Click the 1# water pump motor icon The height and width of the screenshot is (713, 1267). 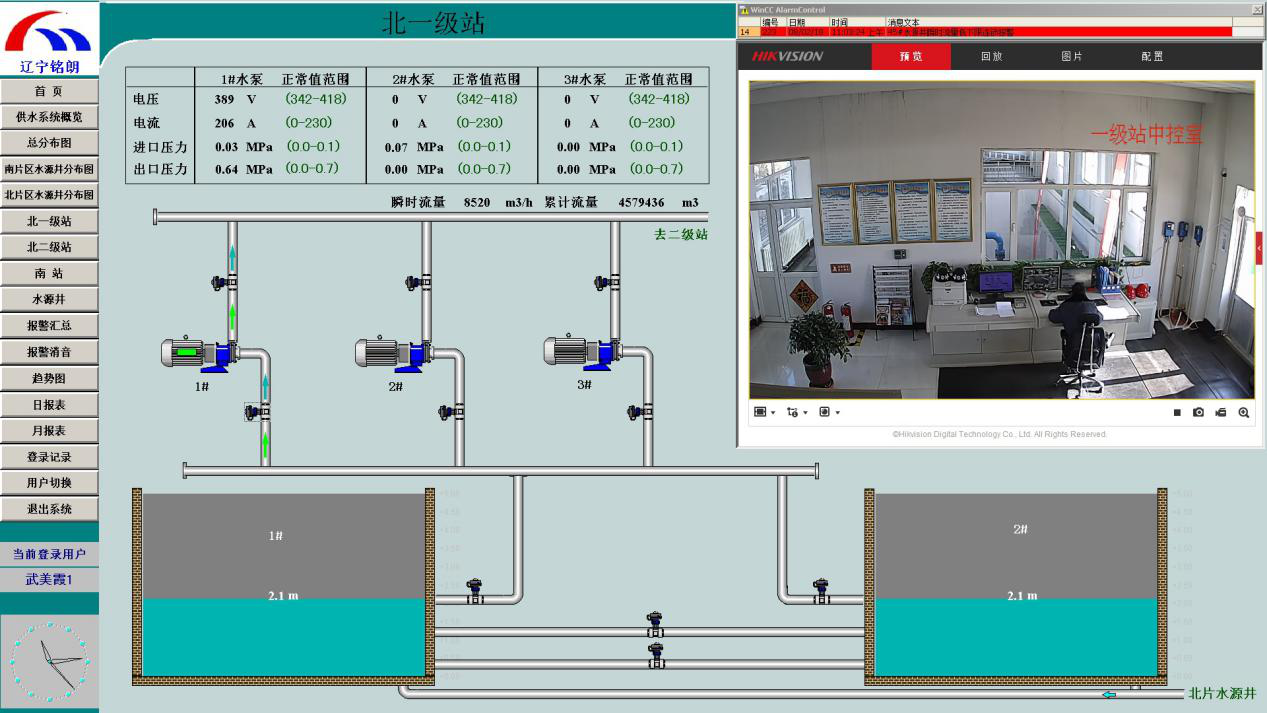pyautogui.click(x=198, y=353)
